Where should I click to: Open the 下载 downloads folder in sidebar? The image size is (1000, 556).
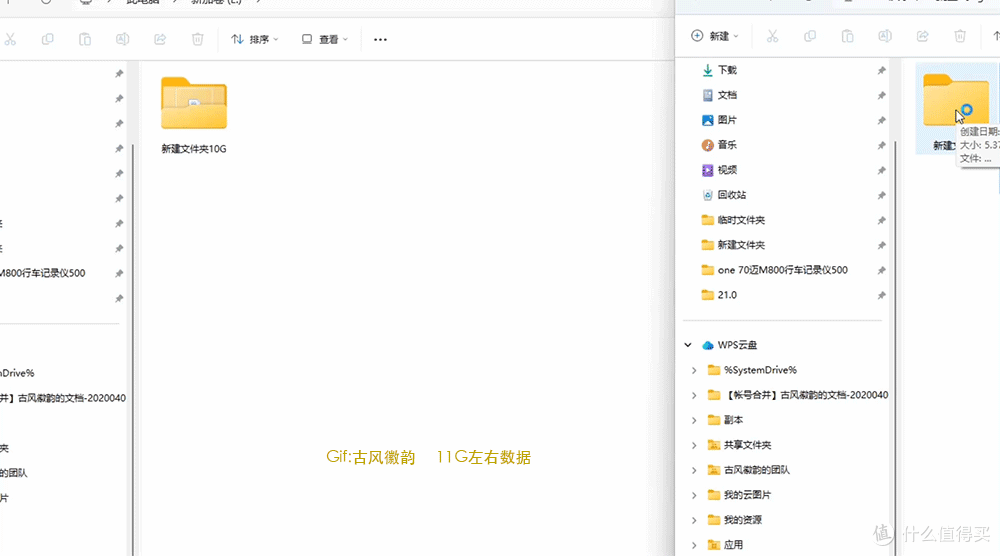(726, 70)
